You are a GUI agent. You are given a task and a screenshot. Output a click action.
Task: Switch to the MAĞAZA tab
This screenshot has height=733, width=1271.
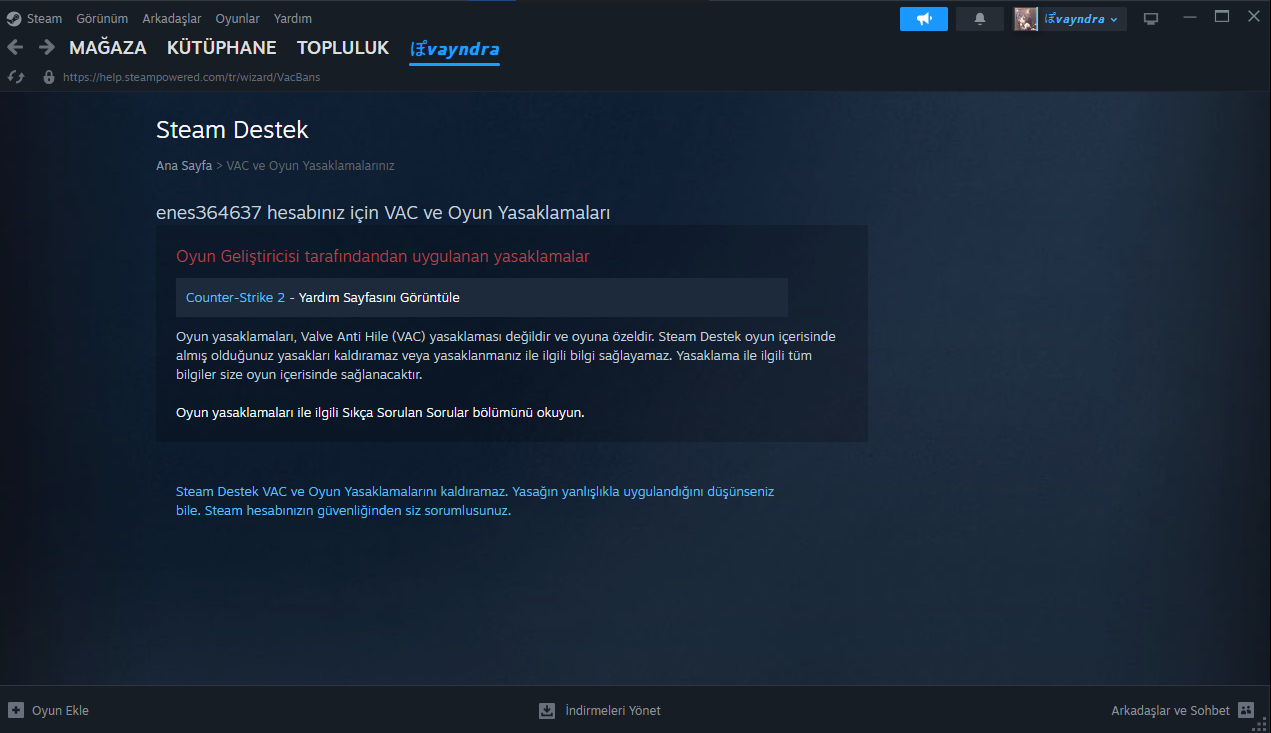108,48
